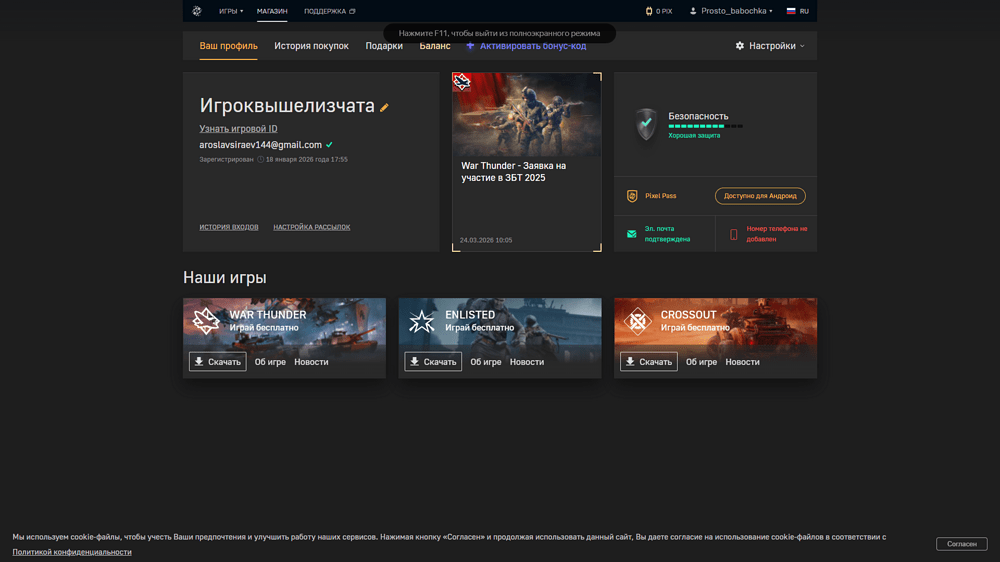Click the security level progress bar
This screenshot has width=1000, height=562.
(x=705, y=126)
